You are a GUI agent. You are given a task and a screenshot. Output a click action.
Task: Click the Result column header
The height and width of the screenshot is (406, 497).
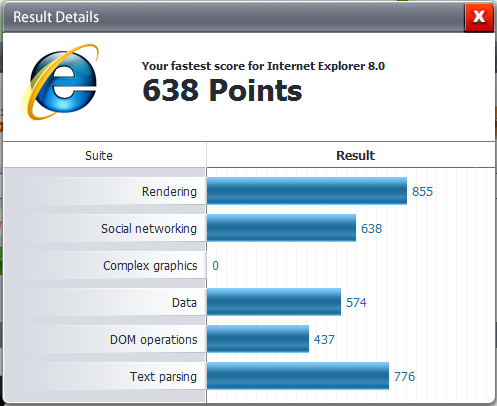[355, 155]
